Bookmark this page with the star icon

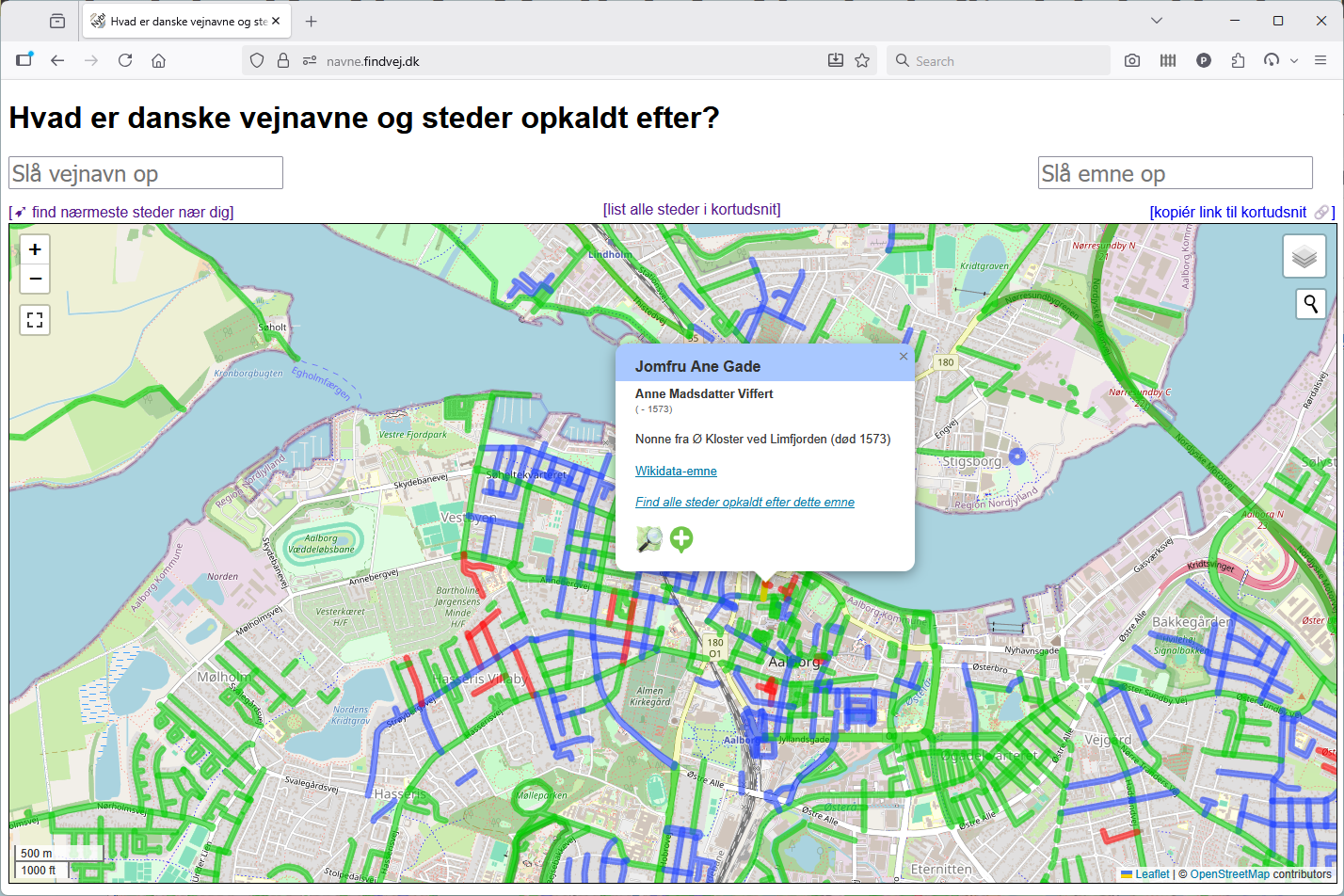click(x=862, y=61)
